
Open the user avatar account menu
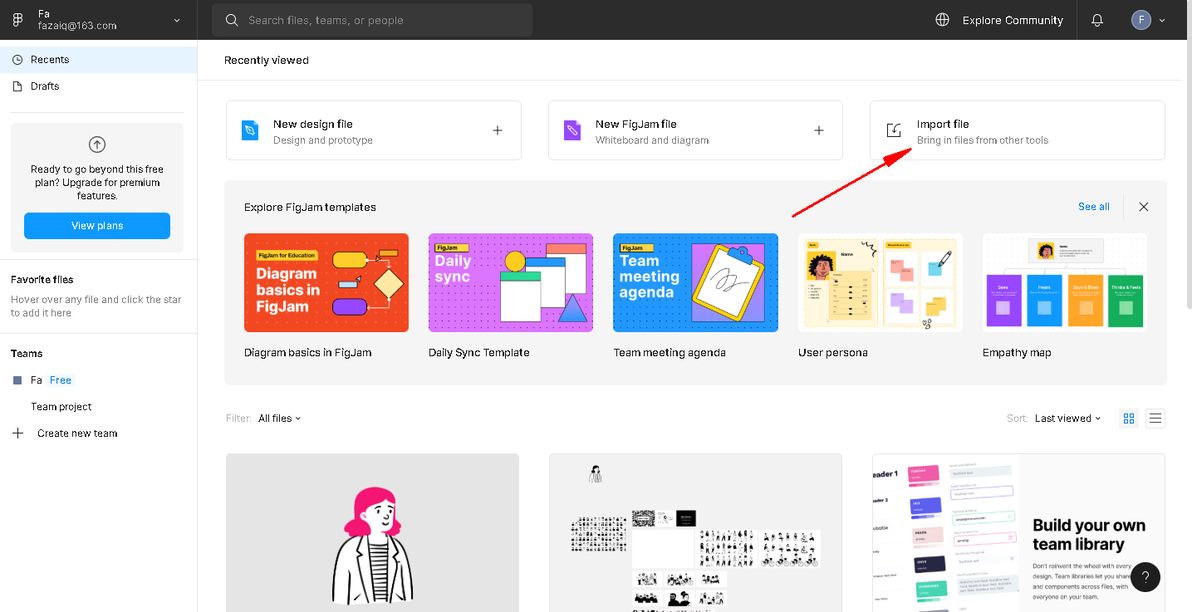pos(1148,20)
